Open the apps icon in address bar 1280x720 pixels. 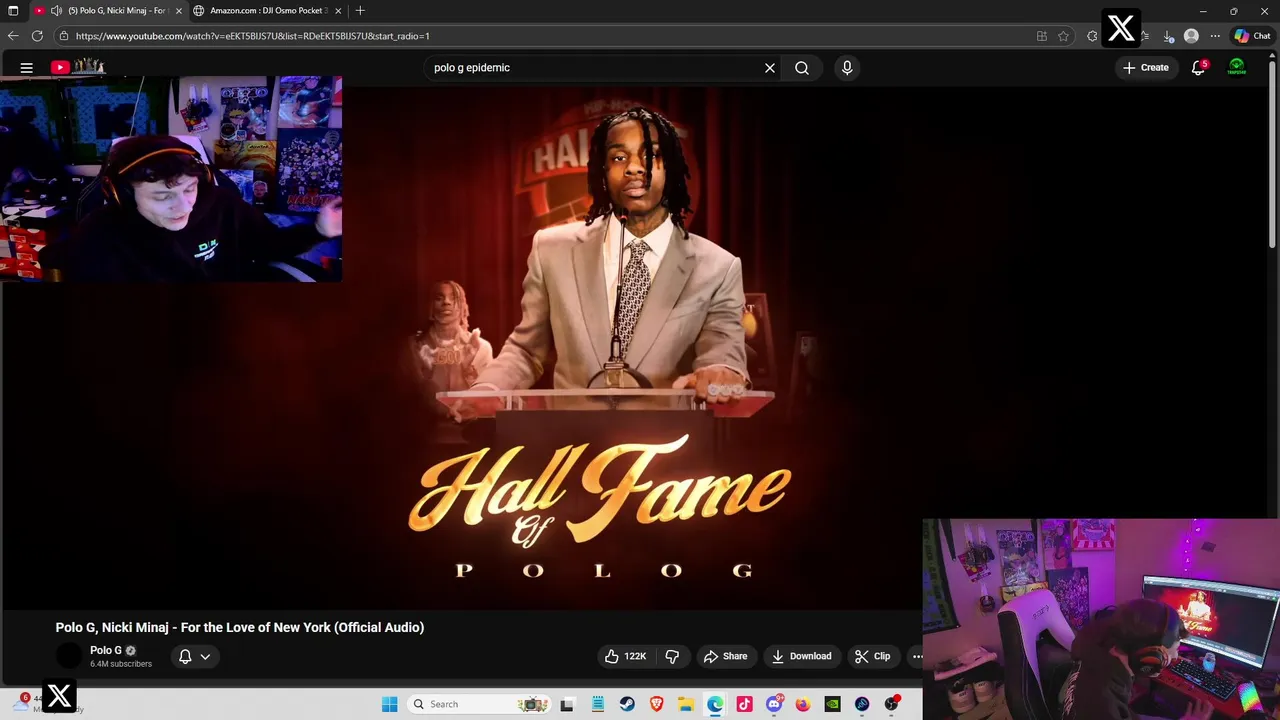1041,36
